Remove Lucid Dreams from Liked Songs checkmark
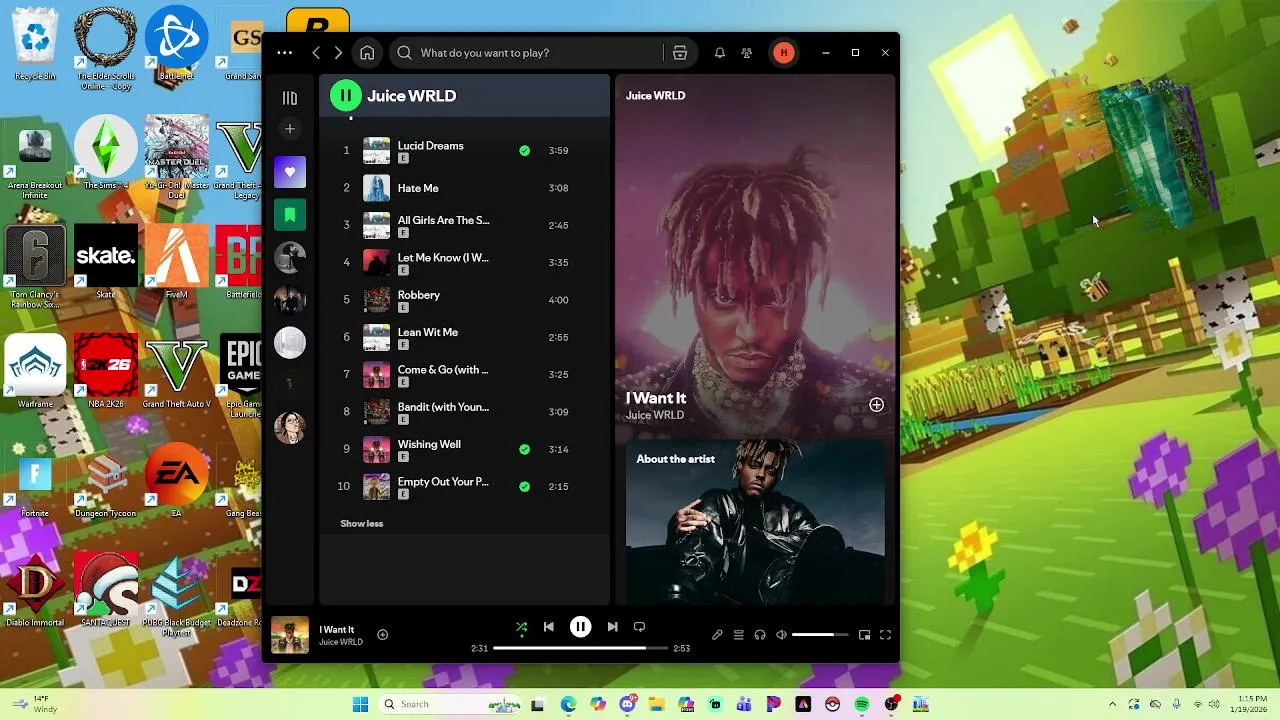1280x720 pixels. 524,151
